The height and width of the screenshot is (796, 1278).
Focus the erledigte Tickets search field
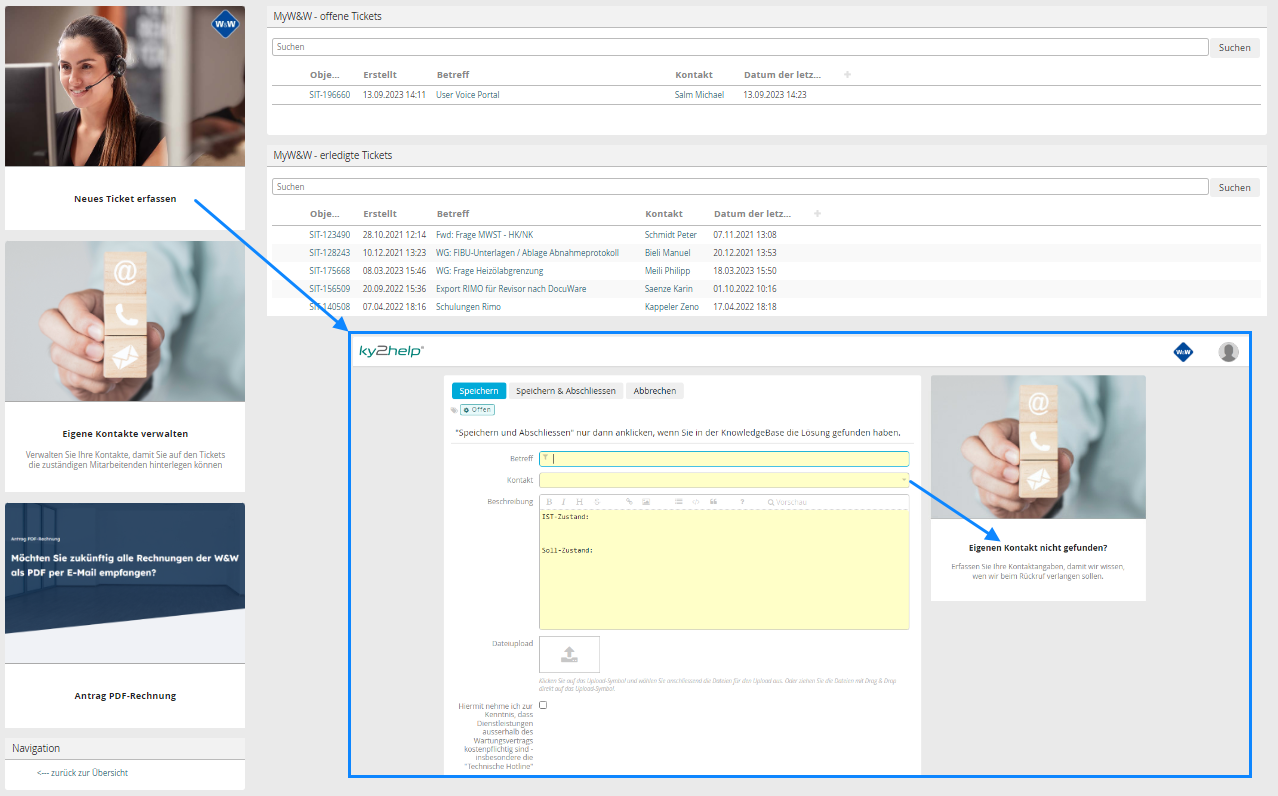740,187
